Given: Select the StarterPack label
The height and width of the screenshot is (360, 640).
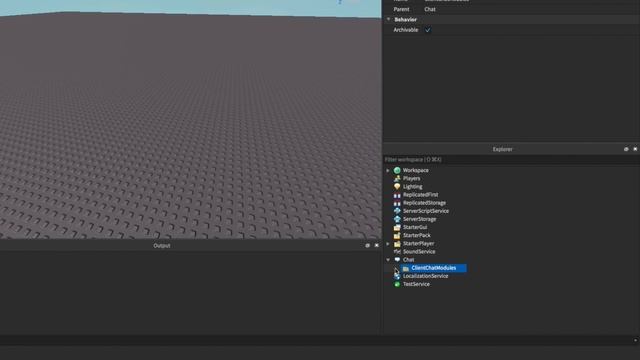Looking at the screenshot, I should click(x=417, y=236).
